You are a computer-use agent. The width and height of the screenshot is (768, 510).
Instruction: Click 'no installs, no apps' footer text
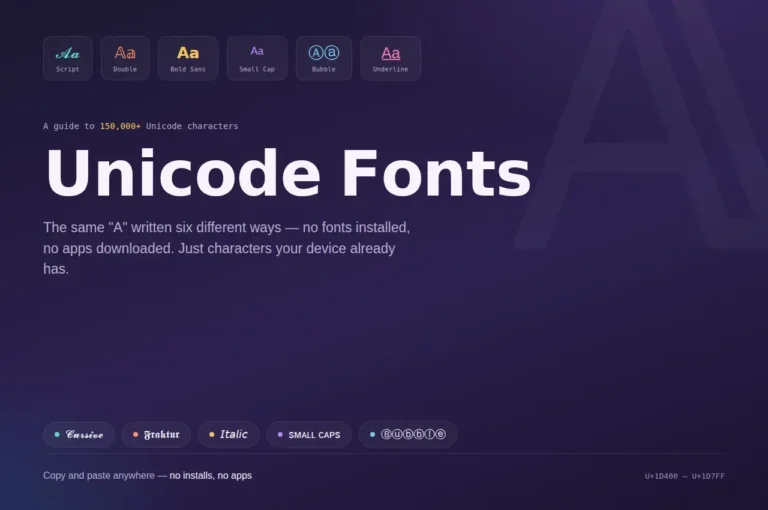coord(211,475)
